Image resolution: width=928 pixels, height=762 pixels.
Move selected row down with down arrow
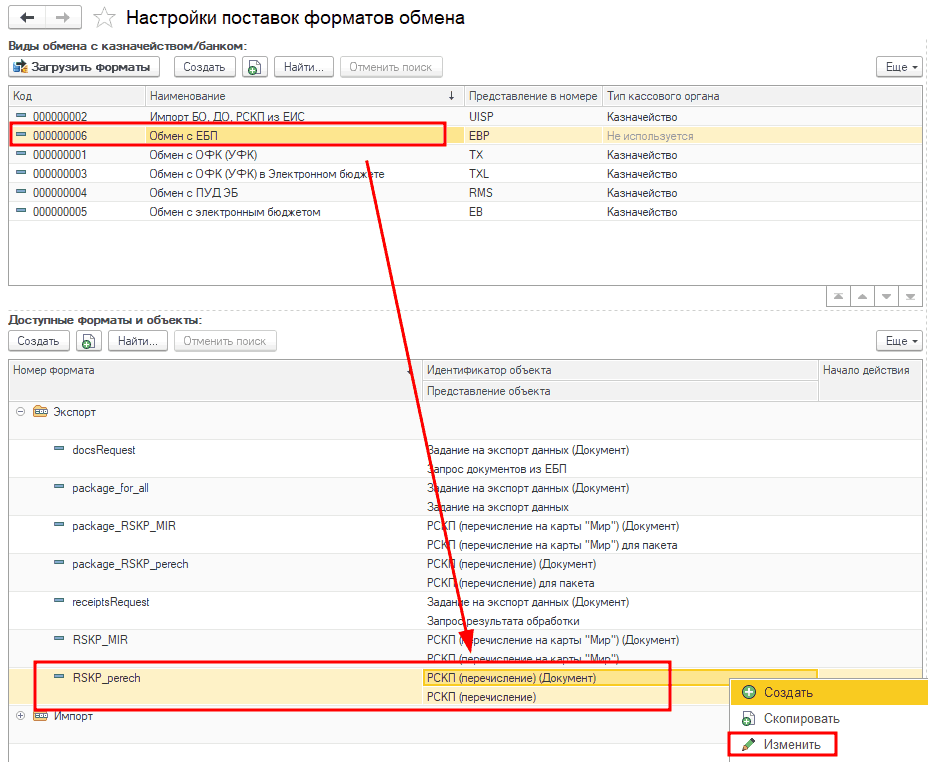(885, 297)
